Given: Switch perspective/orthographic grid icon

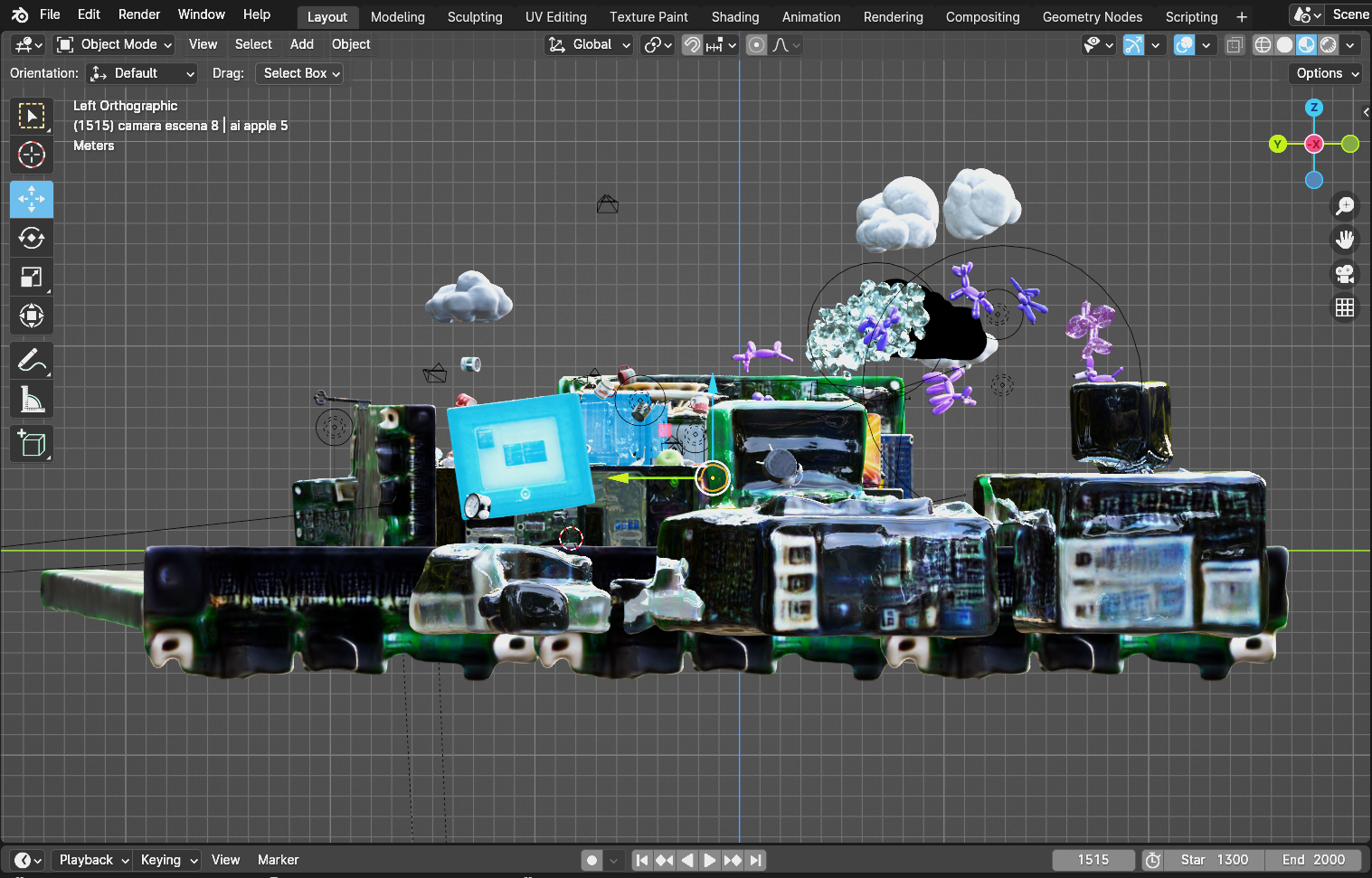Looking at the screenshot, I should (1345, 307).
